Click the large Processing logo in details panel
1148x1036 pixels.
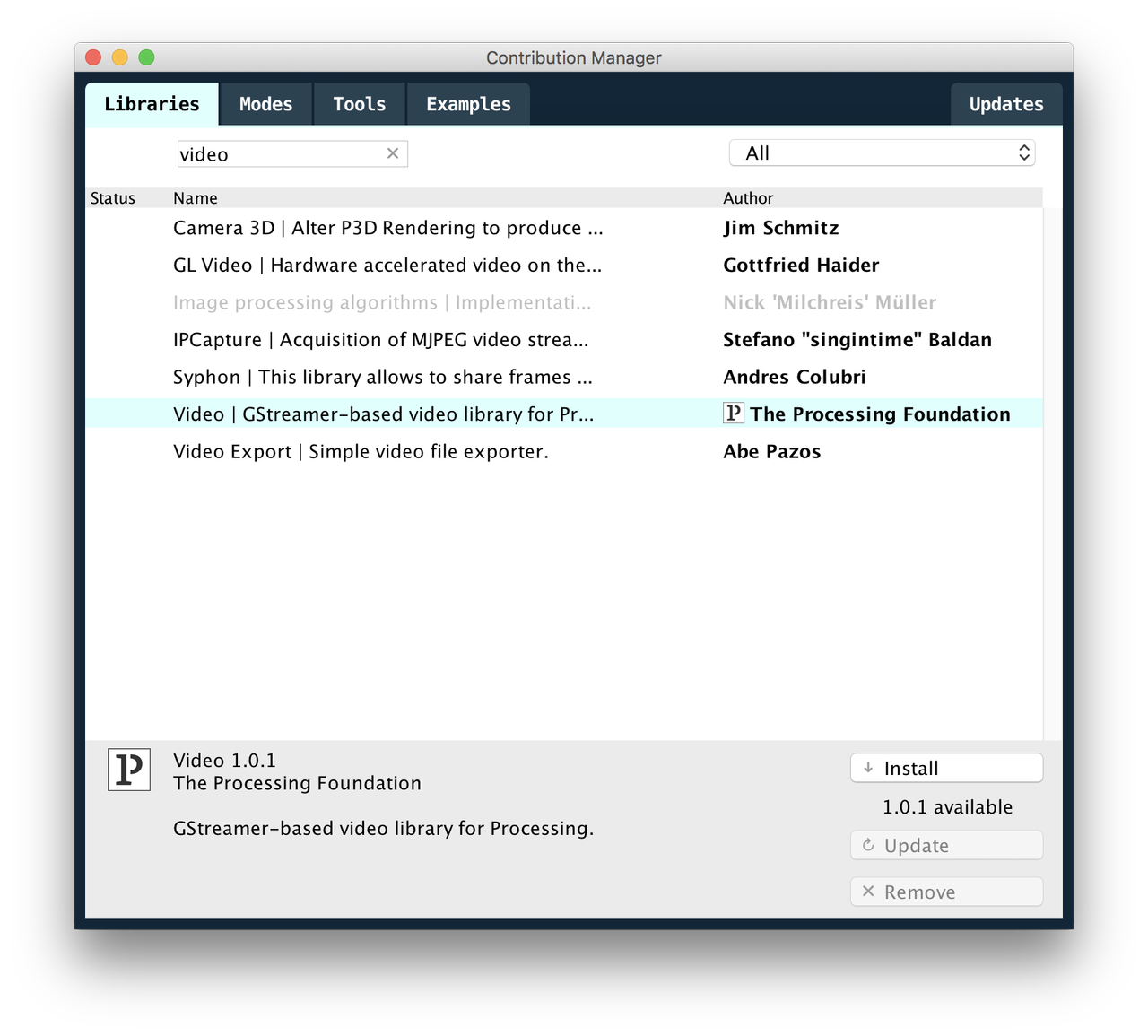(129, 770)
